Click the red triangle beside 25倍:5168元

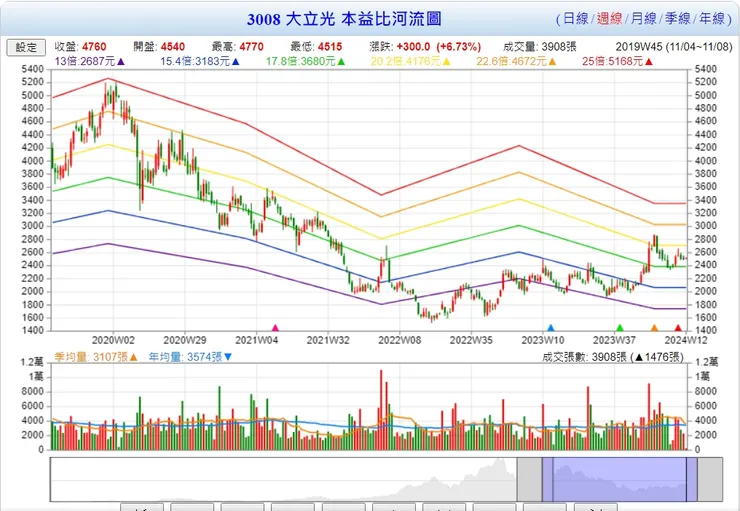(x=649, y=61)
